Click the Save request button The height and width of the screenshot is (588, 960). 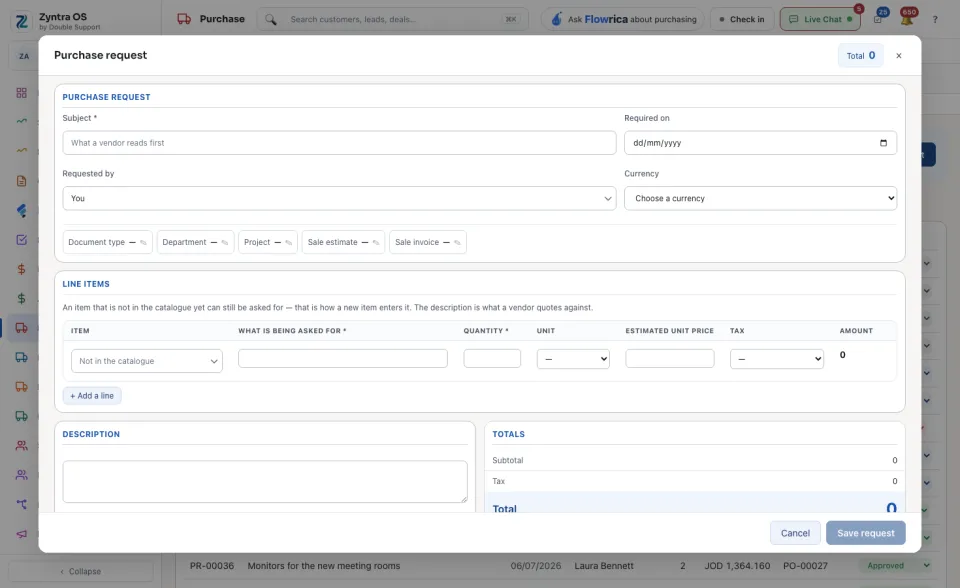click(x=865, y=533)
